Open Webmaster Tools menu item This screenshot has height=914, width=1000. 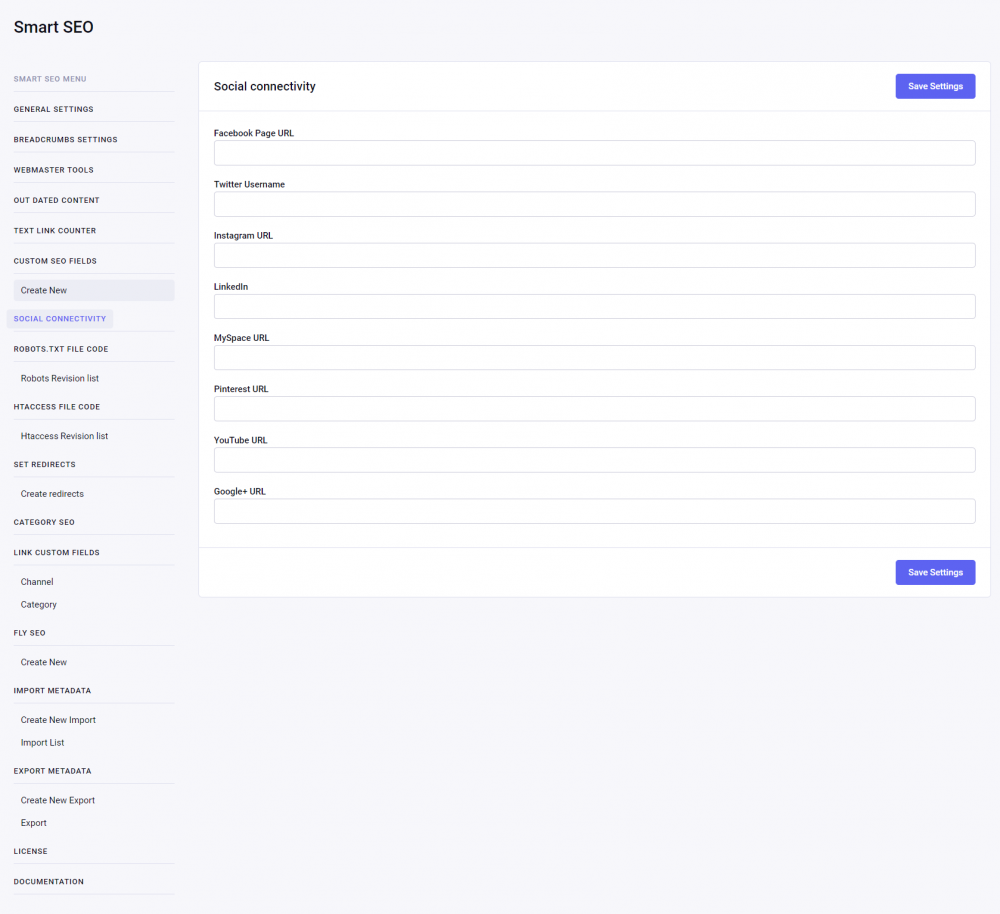click(x=53, y=170)
